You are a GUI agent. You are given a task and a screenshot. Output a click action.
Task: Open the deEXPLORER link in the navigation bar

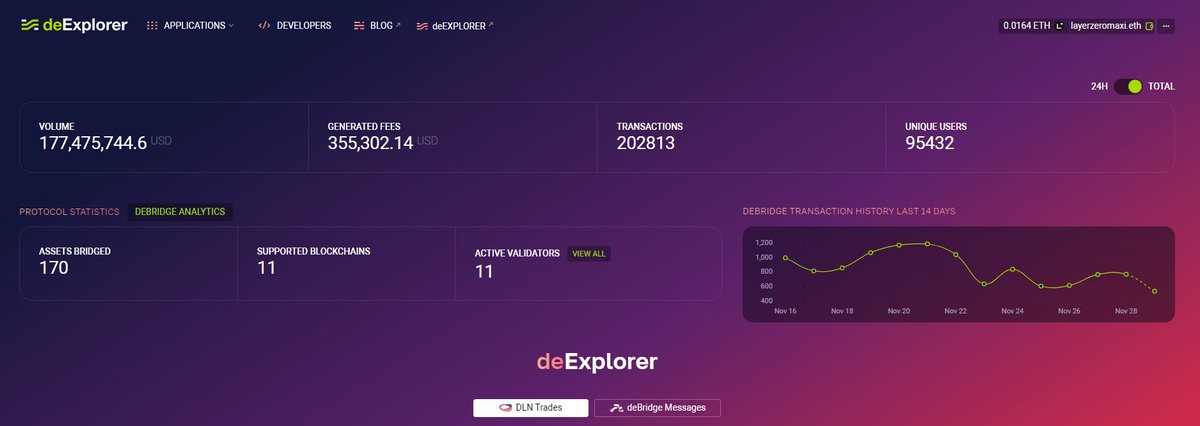(x=455, y=25)
